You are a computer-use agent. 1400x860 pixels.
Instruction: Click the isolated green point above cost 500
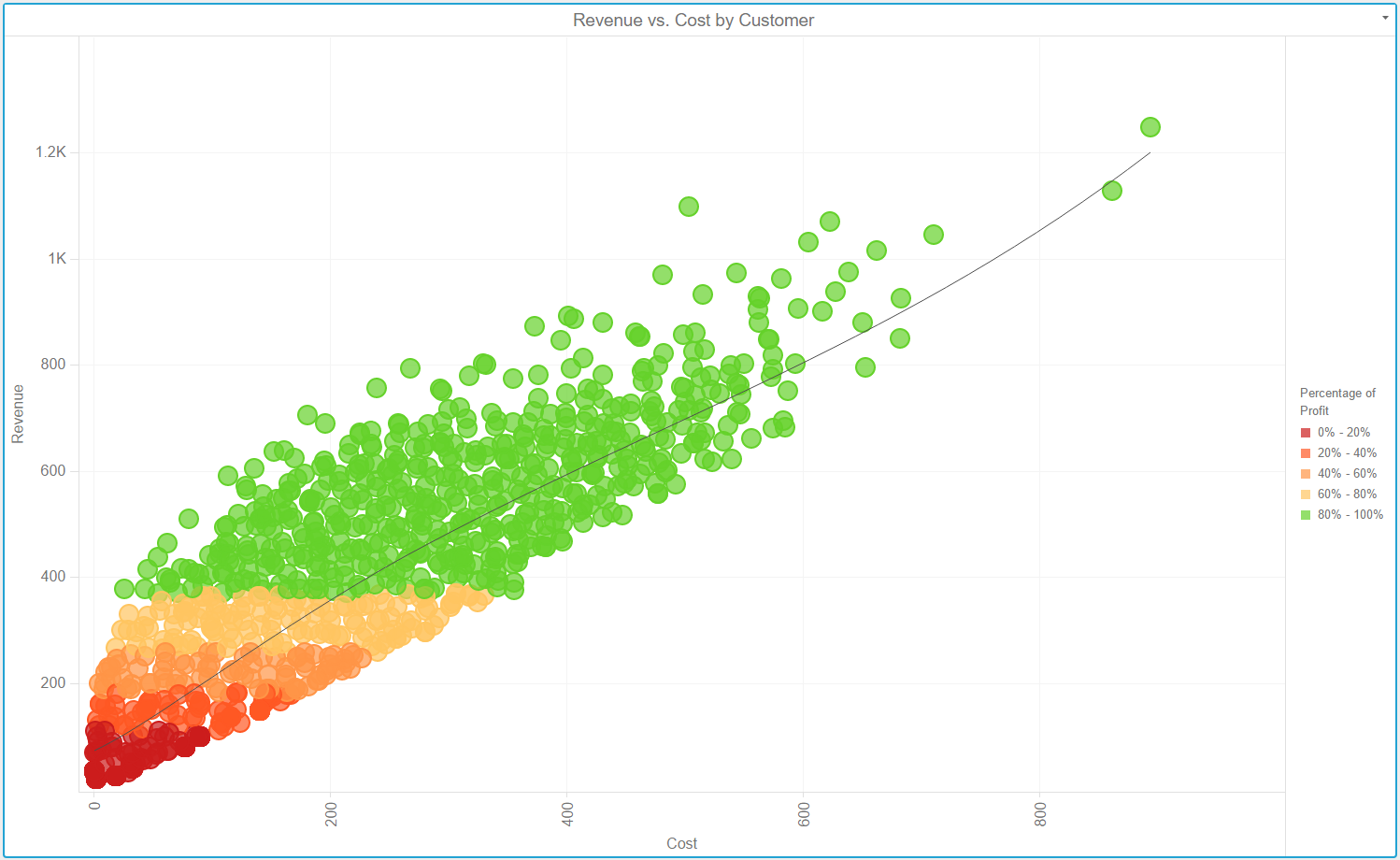point(689,207)
